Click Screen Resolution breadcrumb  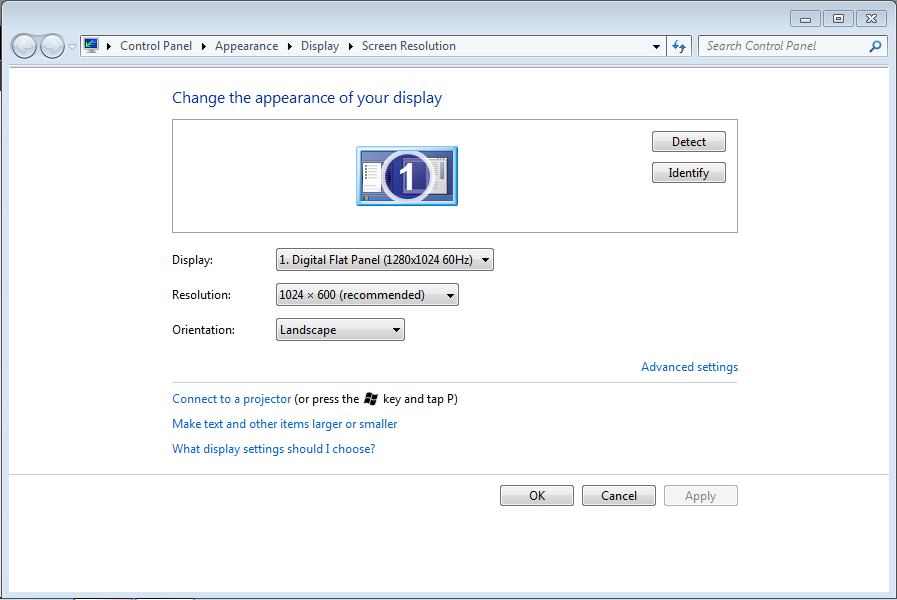(408, 46)
